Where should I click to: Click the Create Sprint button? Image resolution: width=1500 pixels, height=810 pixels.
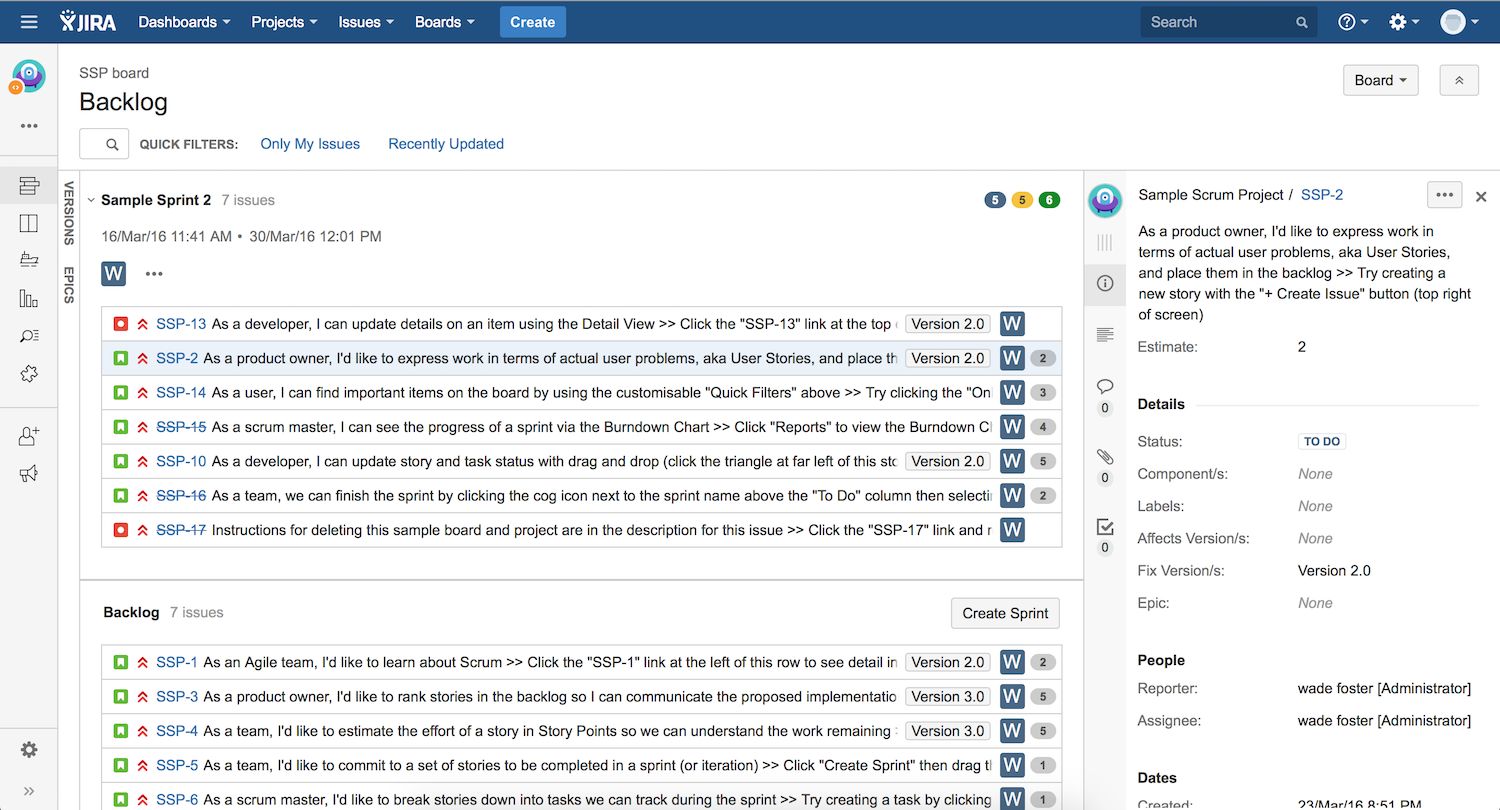click(x=1005, y=613)
